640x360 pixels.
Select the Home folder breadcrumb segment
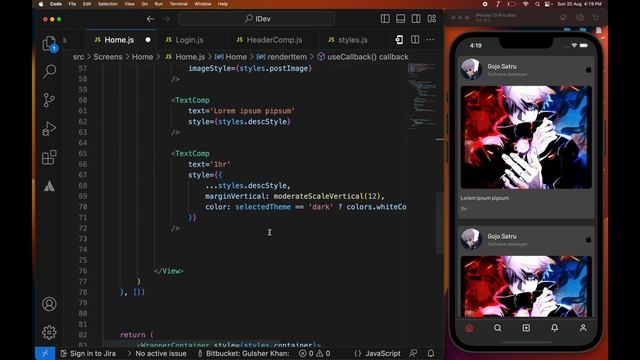coord(142,57)
